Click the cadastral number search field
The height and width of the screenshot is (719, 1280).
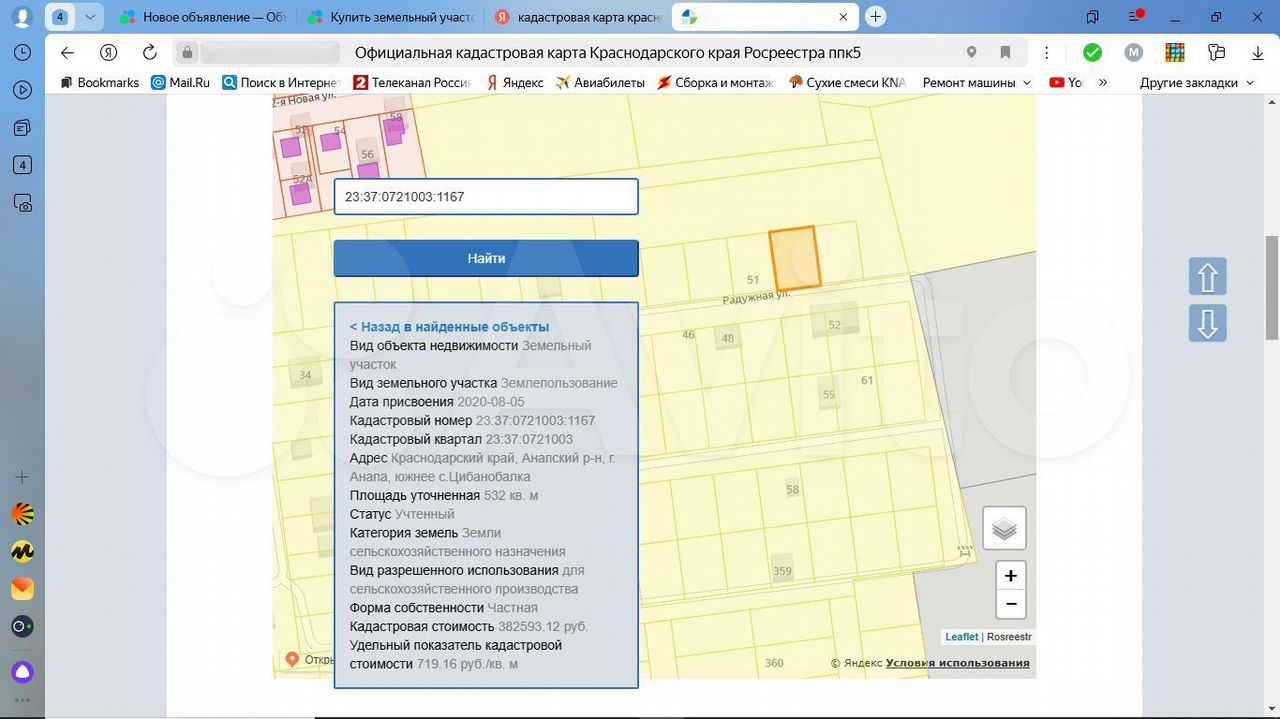point(486,197)
